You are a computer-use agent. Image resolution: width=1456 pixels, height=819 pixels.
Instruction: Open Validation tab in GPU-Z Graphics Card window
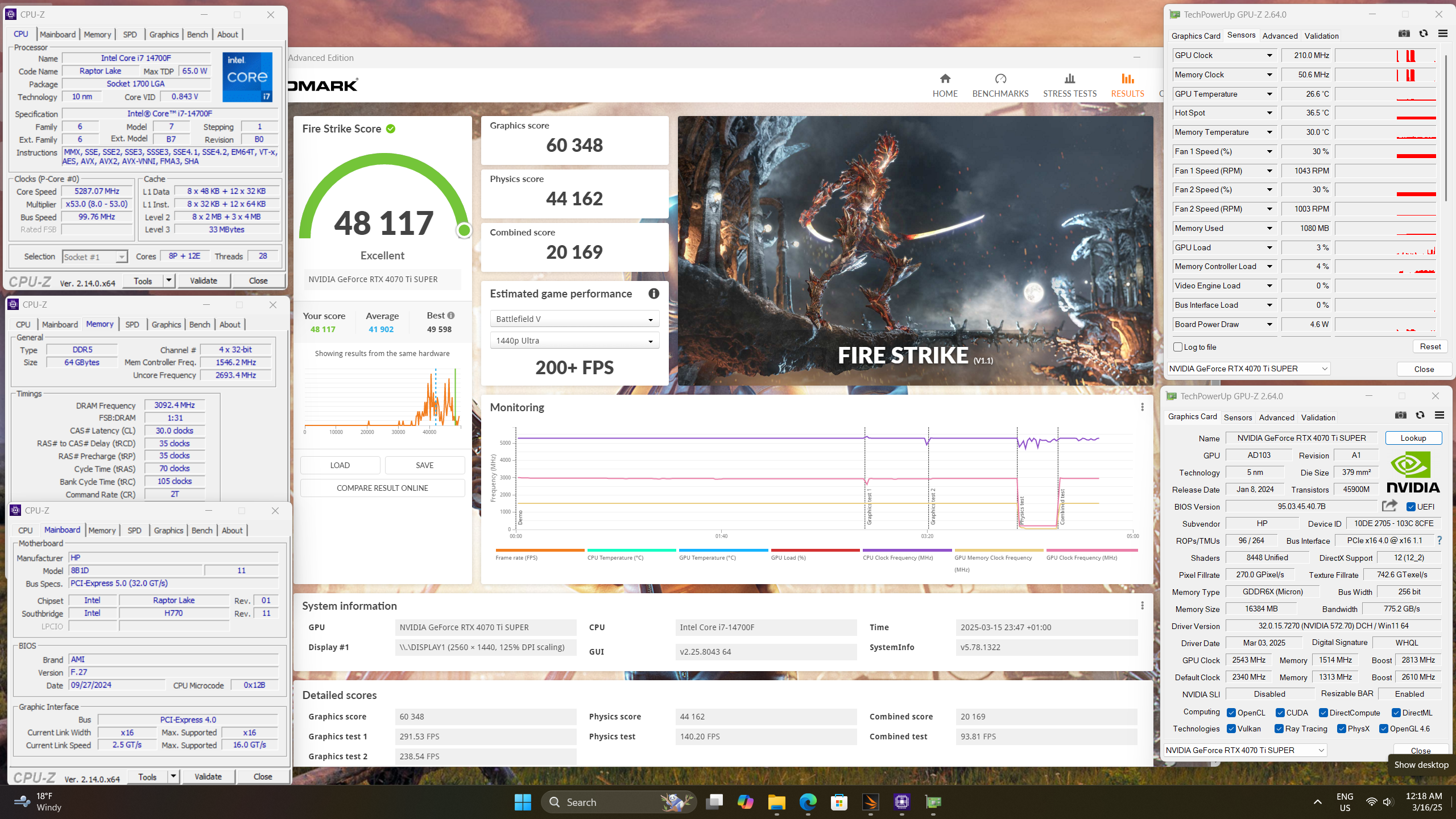pos(1318,417)
